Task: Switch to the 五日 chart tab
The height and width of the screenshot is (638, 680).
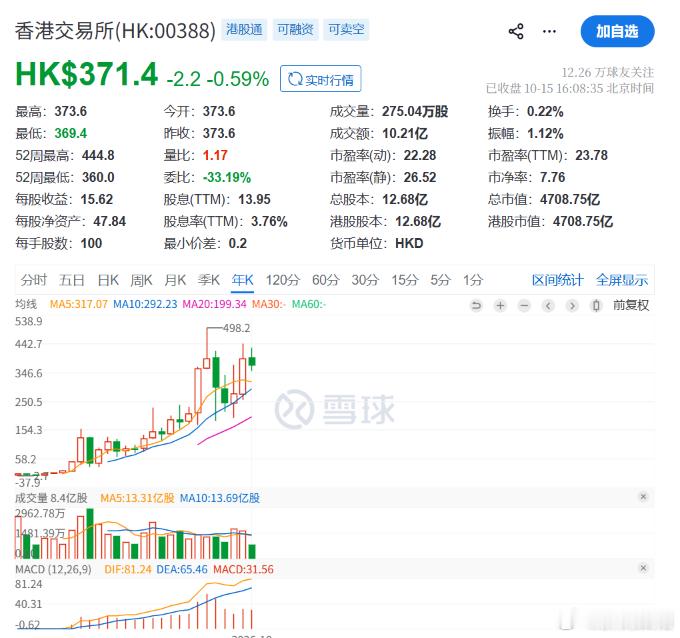Action: click(72, 280)
